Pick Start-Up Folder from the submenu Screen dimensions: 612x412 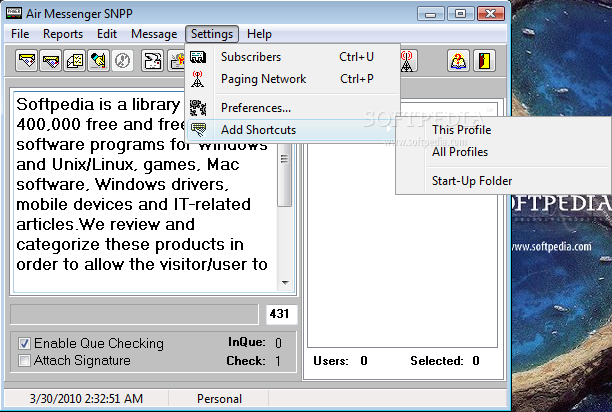coord(503,181)
